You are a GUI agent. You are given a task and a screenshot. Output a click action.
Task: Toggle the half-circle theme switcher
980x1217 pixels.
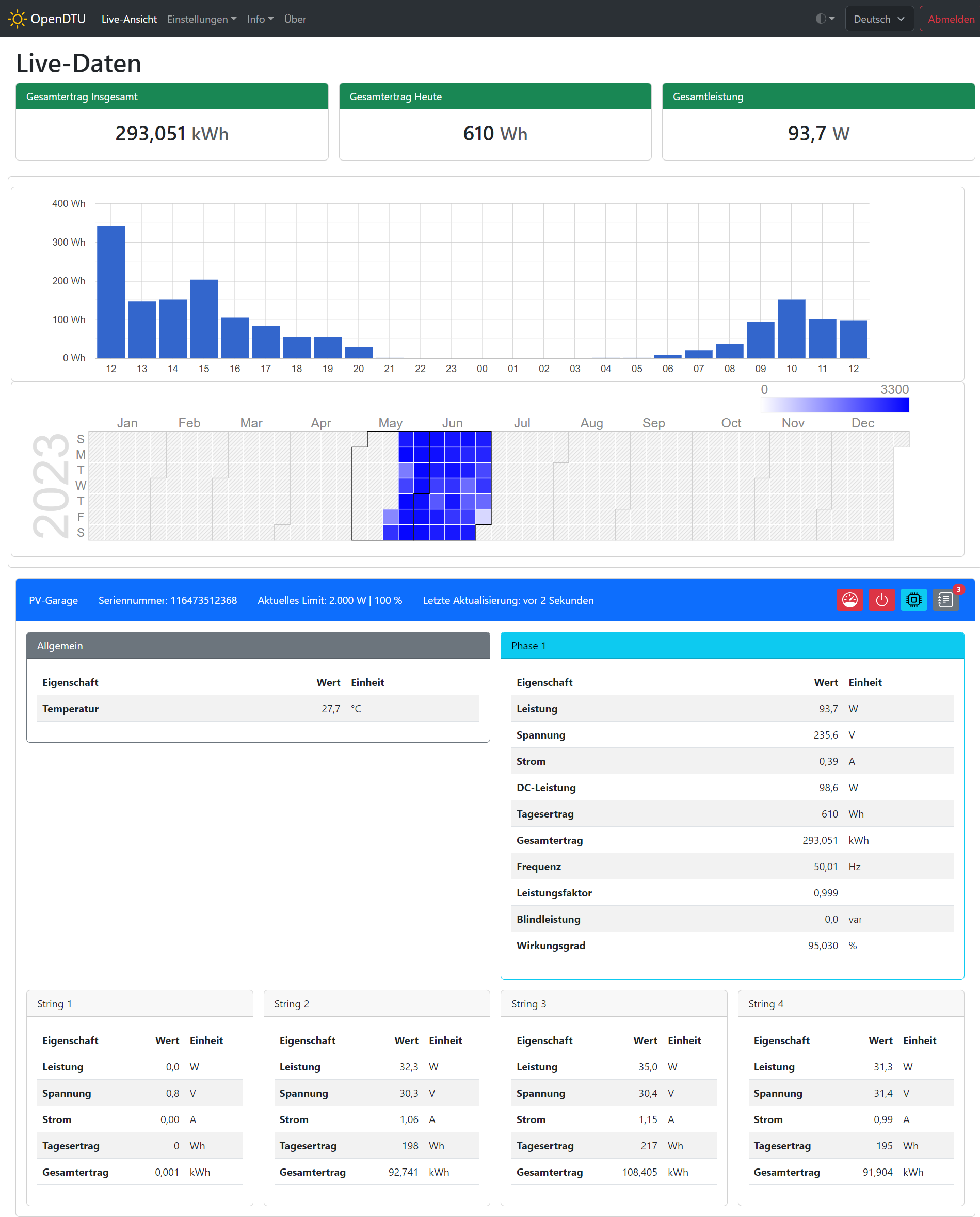point(824,19)
